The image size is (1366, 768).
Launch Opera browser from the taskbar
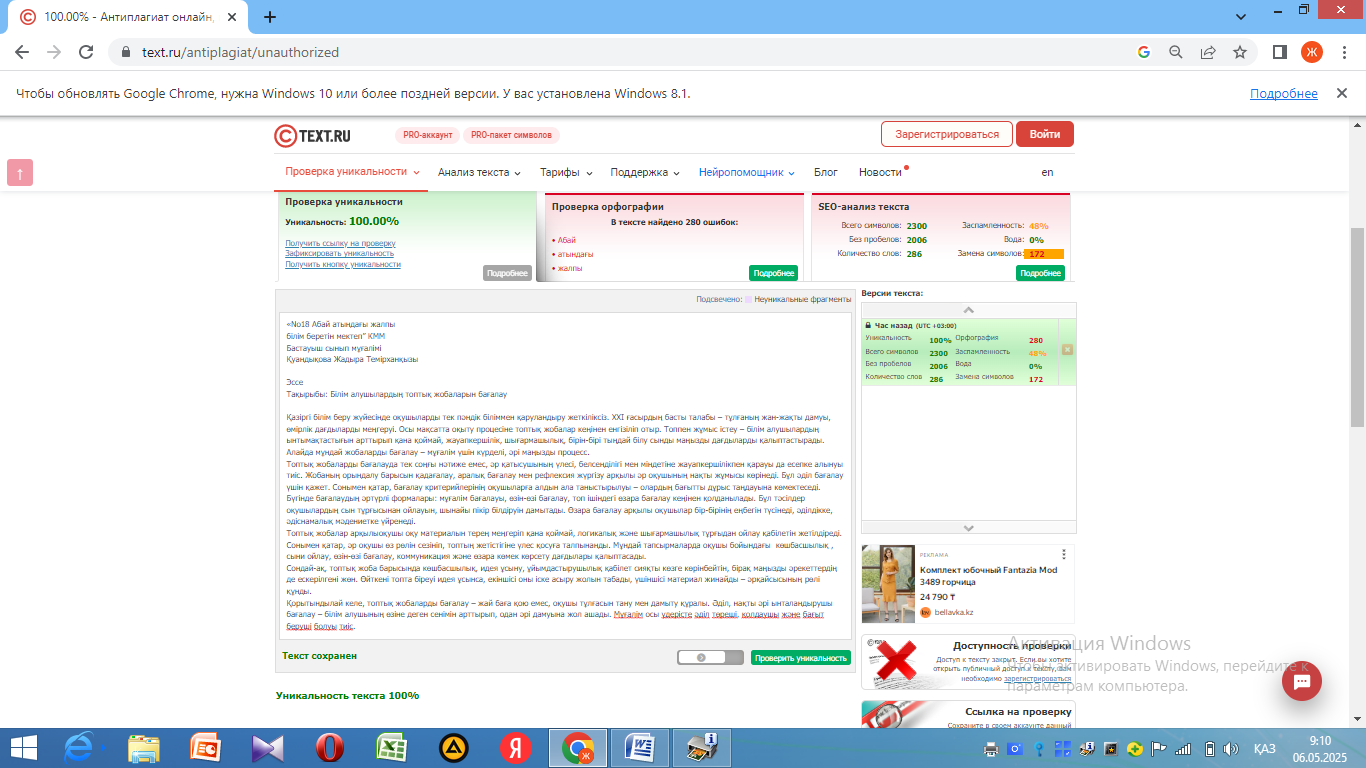click(x=329, y=748)
